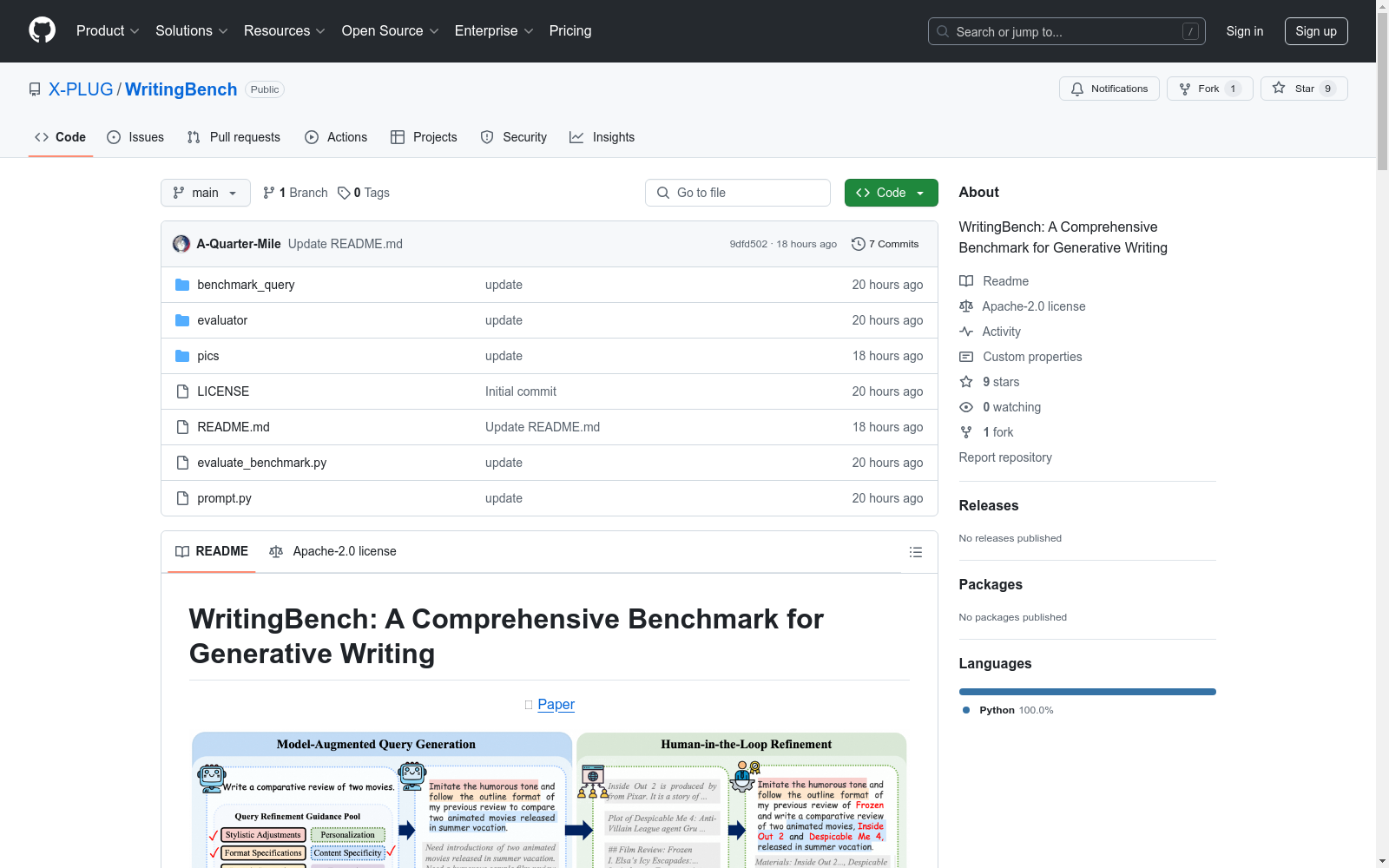Click the evaluator folder icon
This screenshot has width=1389, height=868.
pyautogui.click(x=182, y=320)
